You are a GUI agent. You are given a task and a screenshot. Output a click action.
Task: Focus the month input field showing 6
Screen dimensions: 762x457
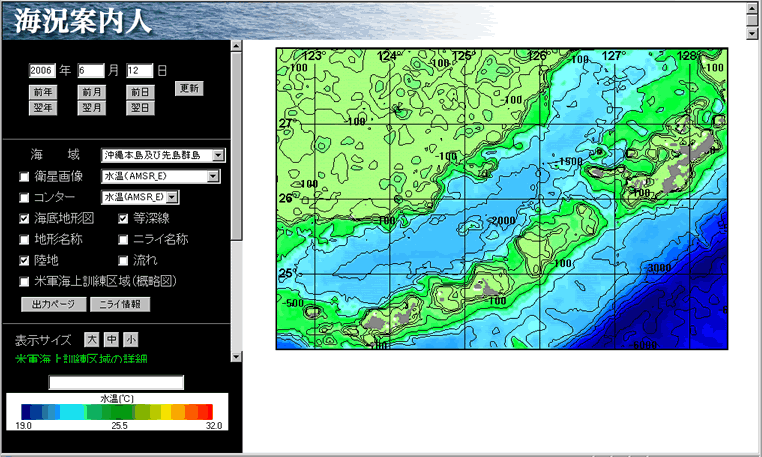click(x=90, y=70)
